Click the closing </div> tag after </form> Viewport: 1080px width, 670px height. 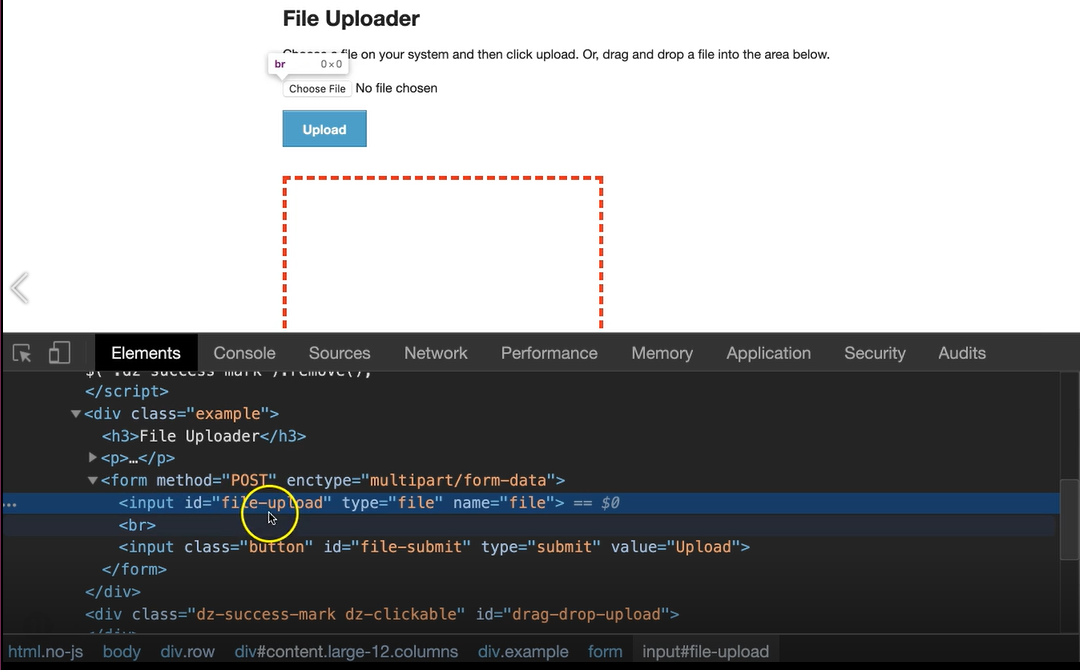[x=113, y=592]
